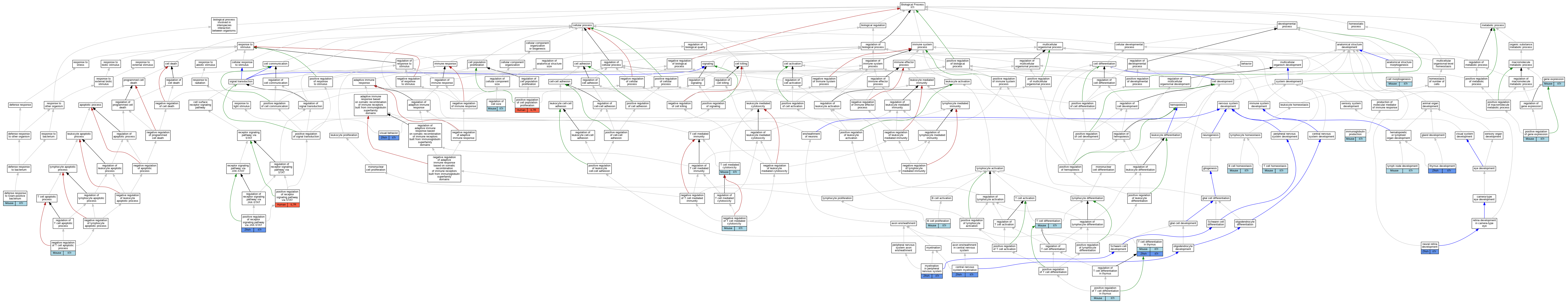
Task: Click the "T cell mediated immunity" node
Action: pos(699,135)
